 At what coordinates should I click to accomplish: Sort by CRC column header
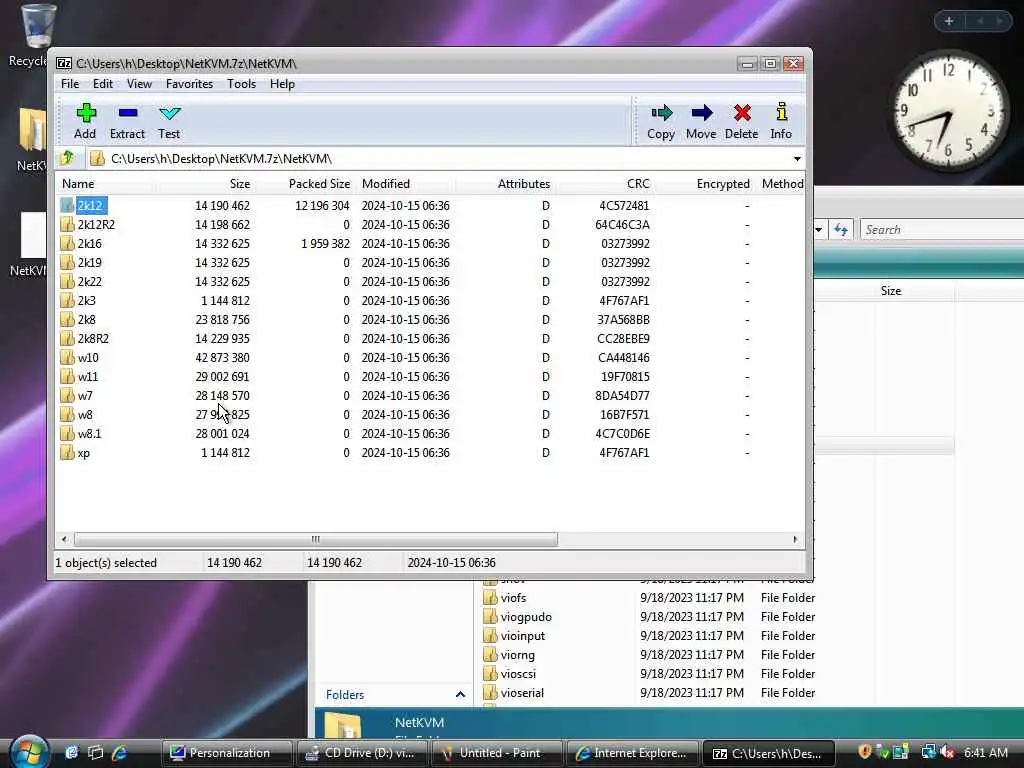[605, 184]
